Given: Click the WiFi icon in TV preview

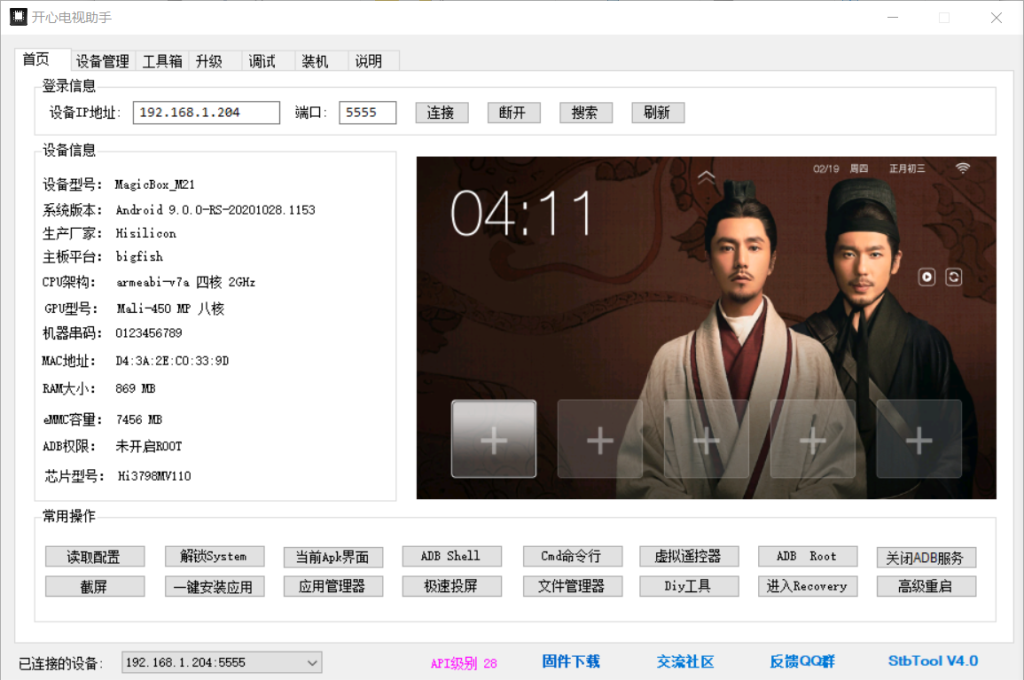Looking at the screenshot, I should pos(962,169).
